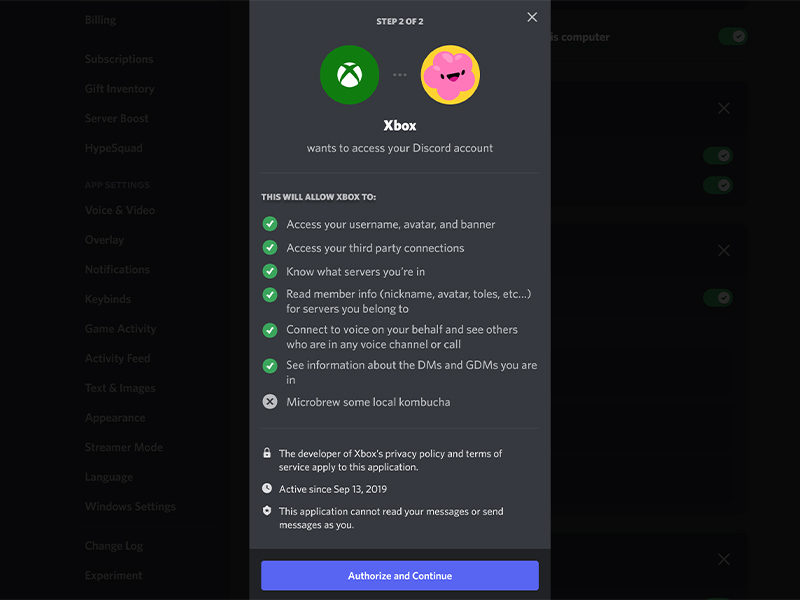Remove the first connection with X icon

(x=724, y=108)
